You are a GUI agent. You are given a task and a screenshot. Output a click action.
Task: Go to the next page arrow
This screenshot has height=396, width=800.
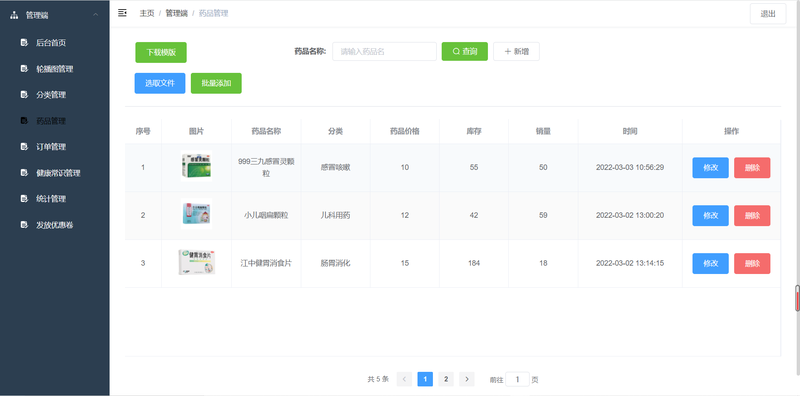tap(466, 379)
